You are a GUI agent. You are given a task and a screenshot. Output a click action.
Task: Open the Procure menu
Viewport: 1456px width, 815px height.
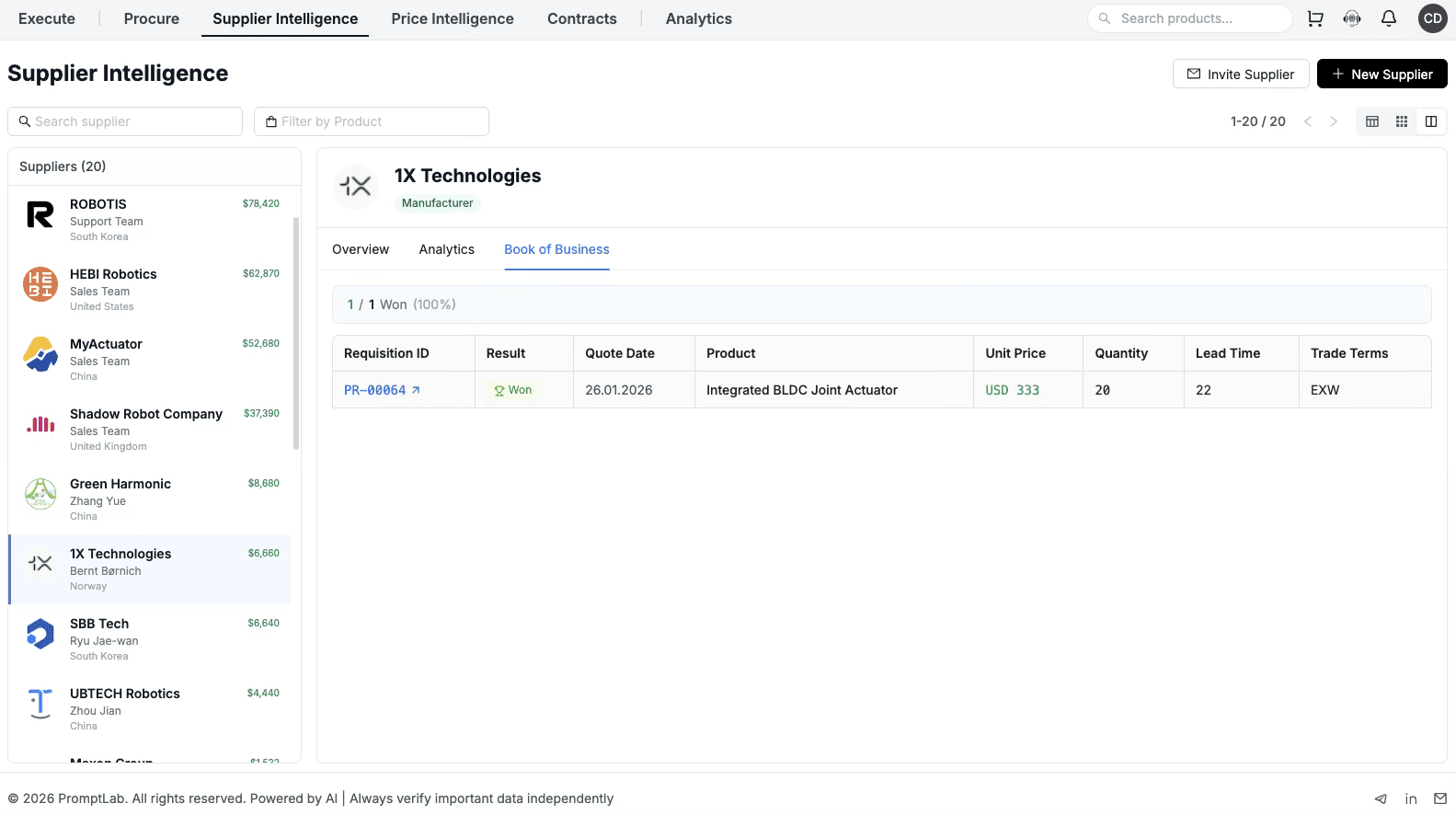[152, 18]
